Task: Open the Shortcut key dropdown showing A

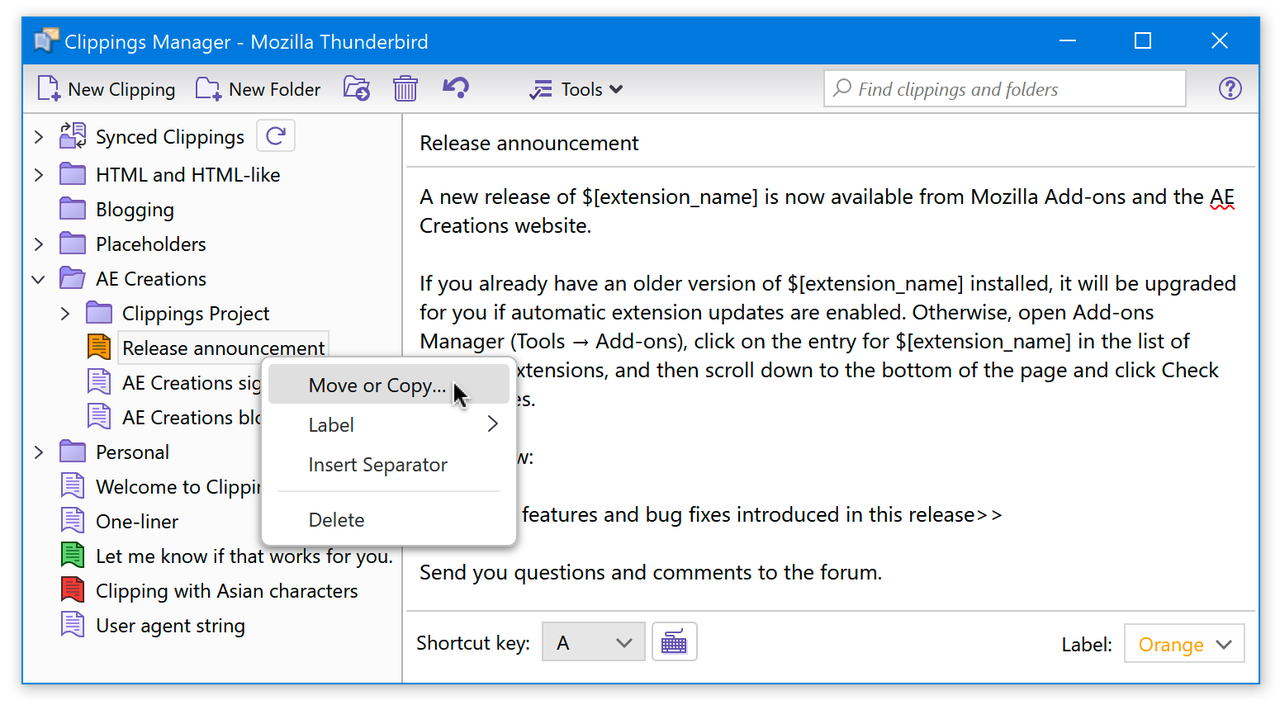Action: pyautogui.click(x=593, y=643)
